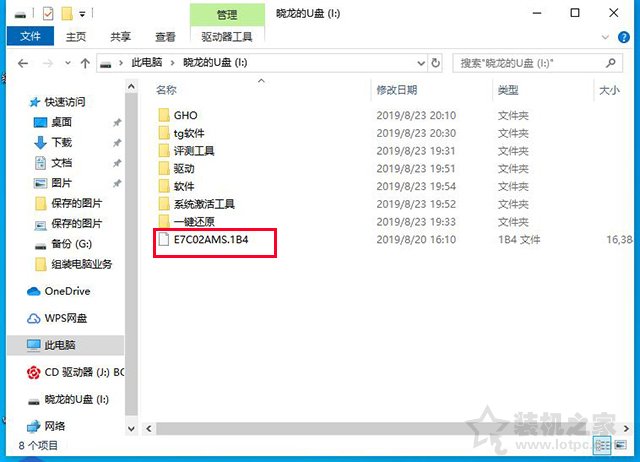Click the horizontal scrollbar left arrow
Viewport: 640px width, 462px height.
(149, 429)
